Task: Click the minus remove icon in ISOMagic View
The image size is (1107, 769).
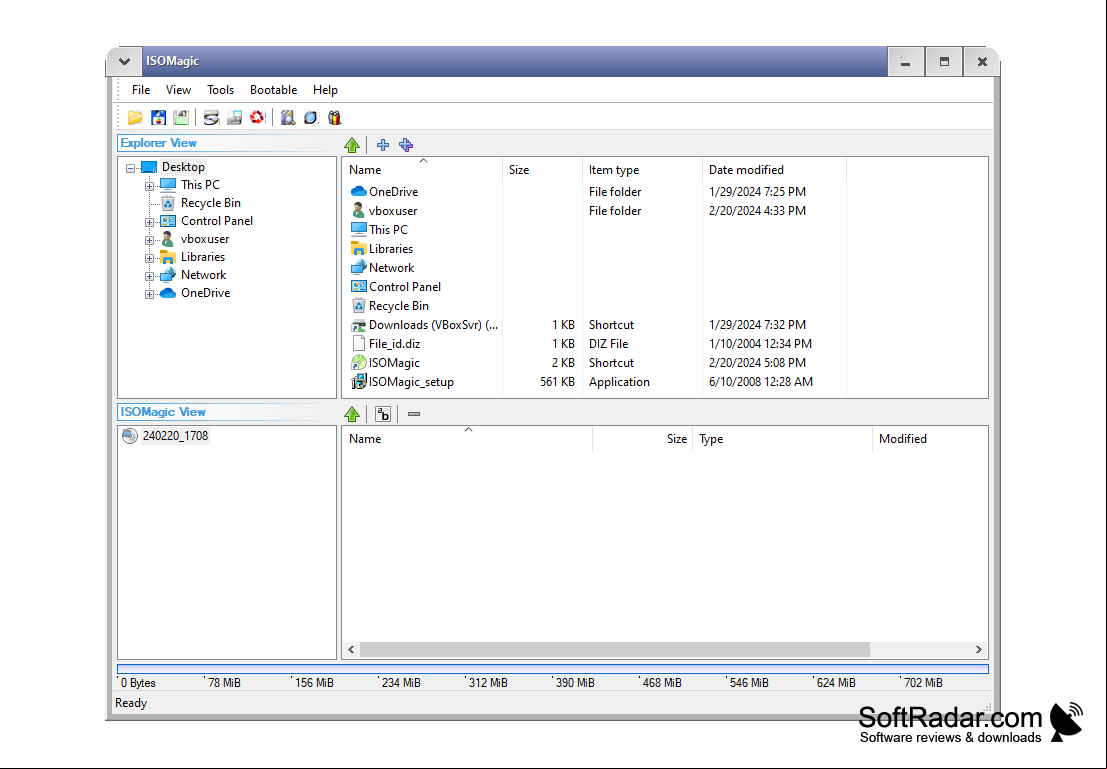Action: (414, 415)
